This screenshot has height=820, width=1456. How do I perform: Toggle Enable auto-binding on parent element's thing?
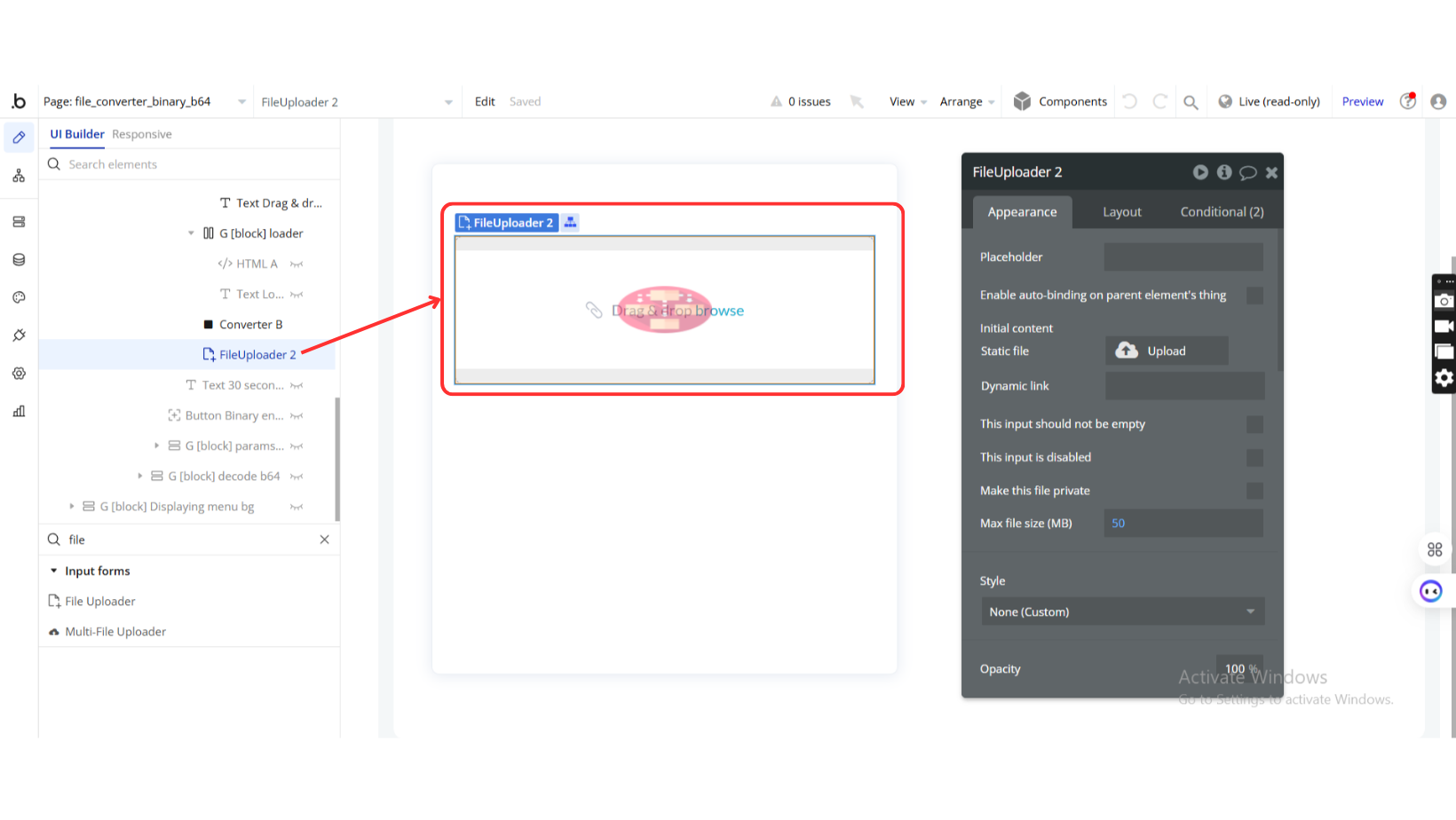pos(1254,296)
